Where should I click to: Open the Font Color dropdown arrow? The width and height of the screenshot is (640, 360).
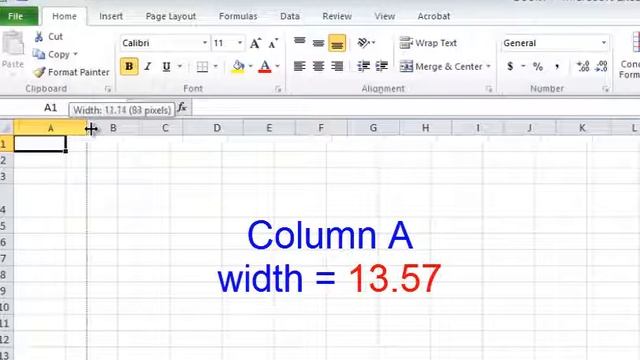coord(278,66)
